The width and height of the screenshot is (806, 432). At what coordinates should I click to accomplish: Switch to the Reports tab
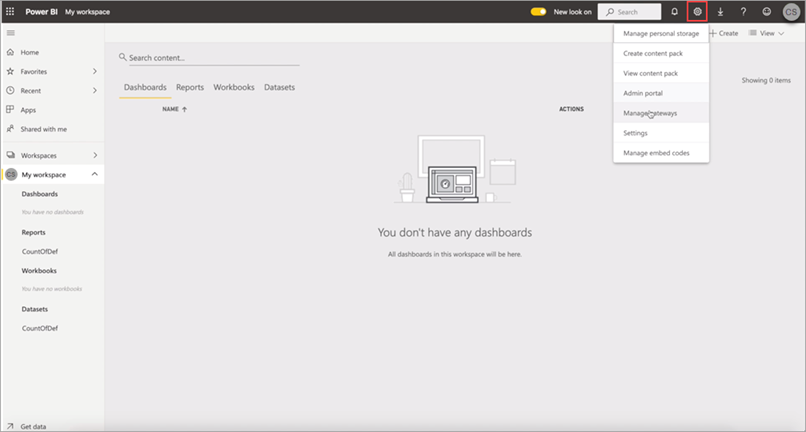tap(190, 87)
